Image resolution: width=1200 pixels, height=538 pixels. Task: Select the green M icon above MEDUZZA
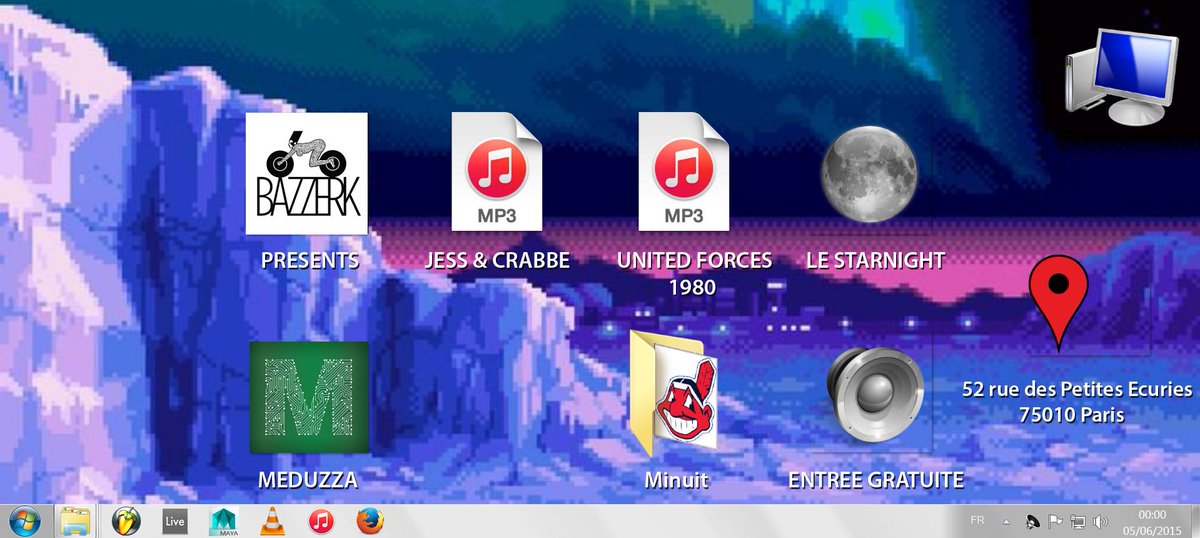[308, 397]
